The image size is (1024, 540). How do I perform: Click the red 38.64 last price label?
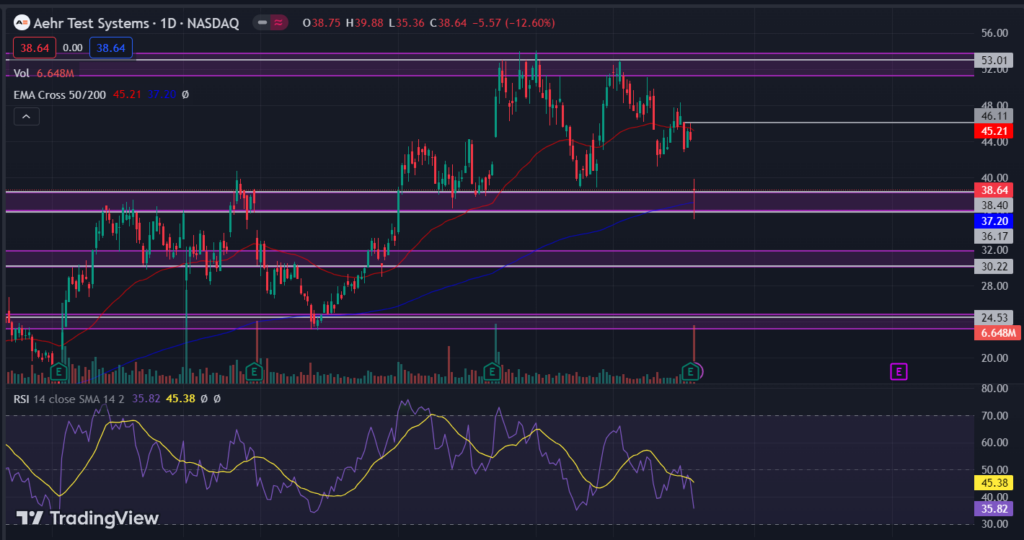coord(993,190)
